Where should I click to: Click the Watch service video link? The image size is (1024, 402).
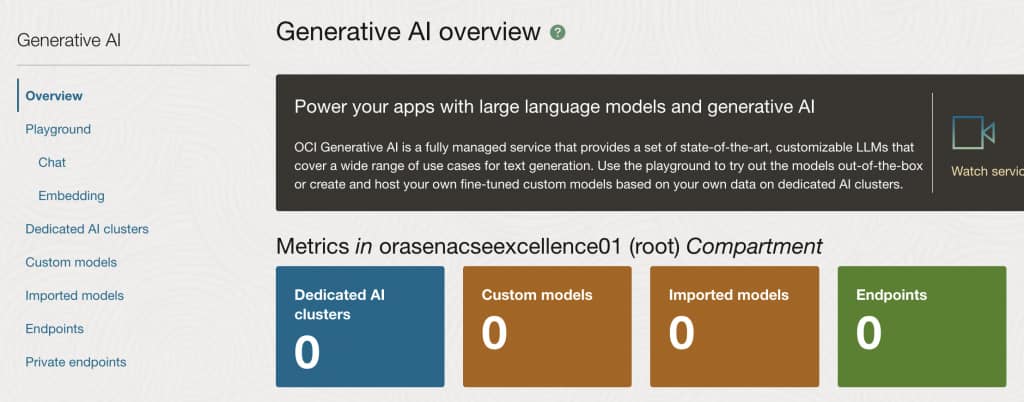pos(986,172)
